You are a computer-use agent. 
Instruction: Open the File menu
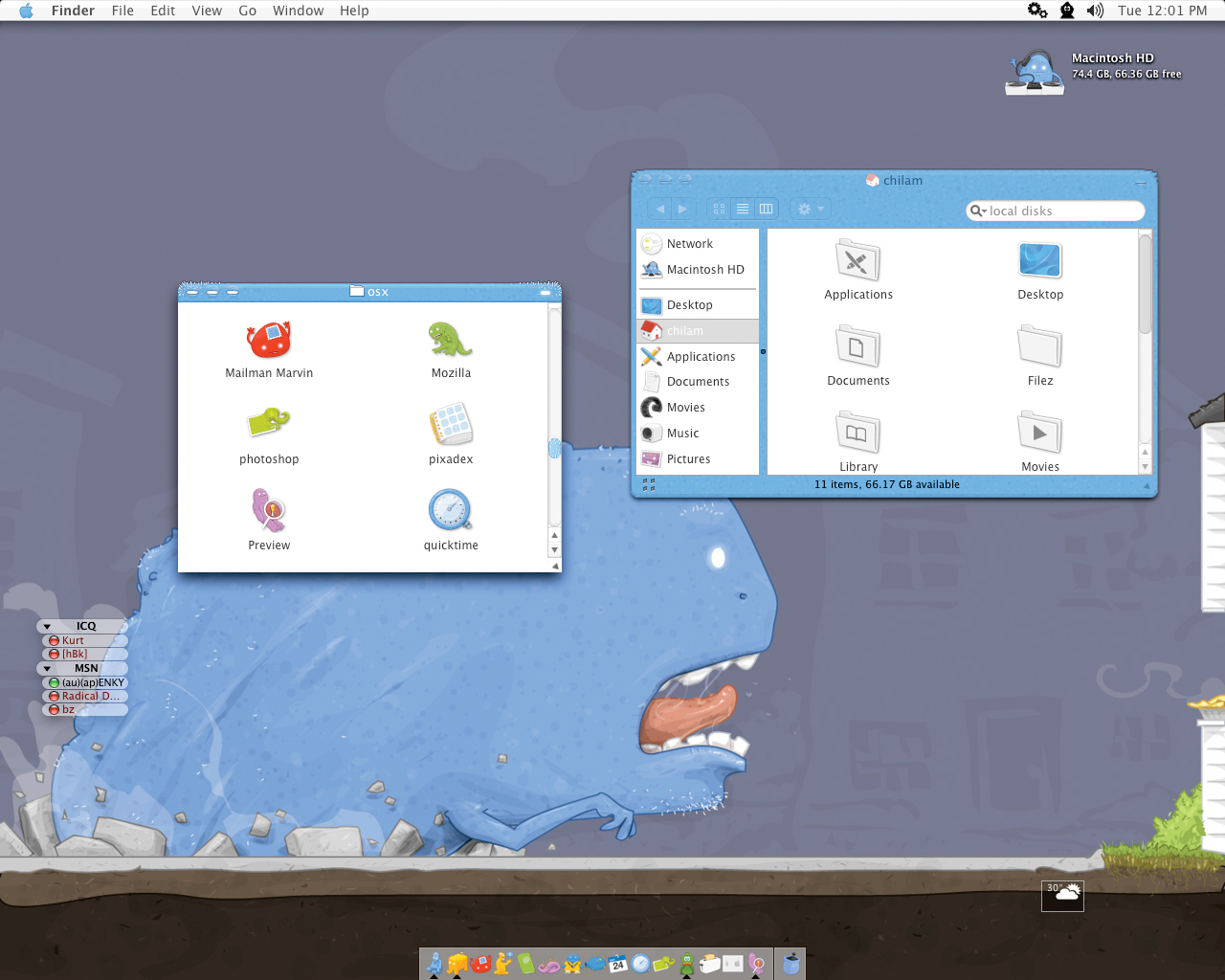coord(122,11)
